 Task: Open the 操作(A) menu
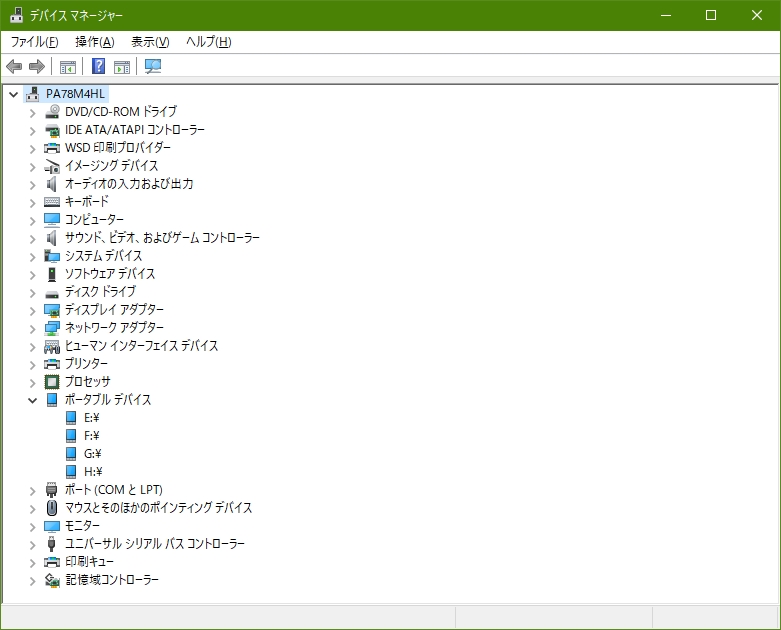tap(95, 42)
